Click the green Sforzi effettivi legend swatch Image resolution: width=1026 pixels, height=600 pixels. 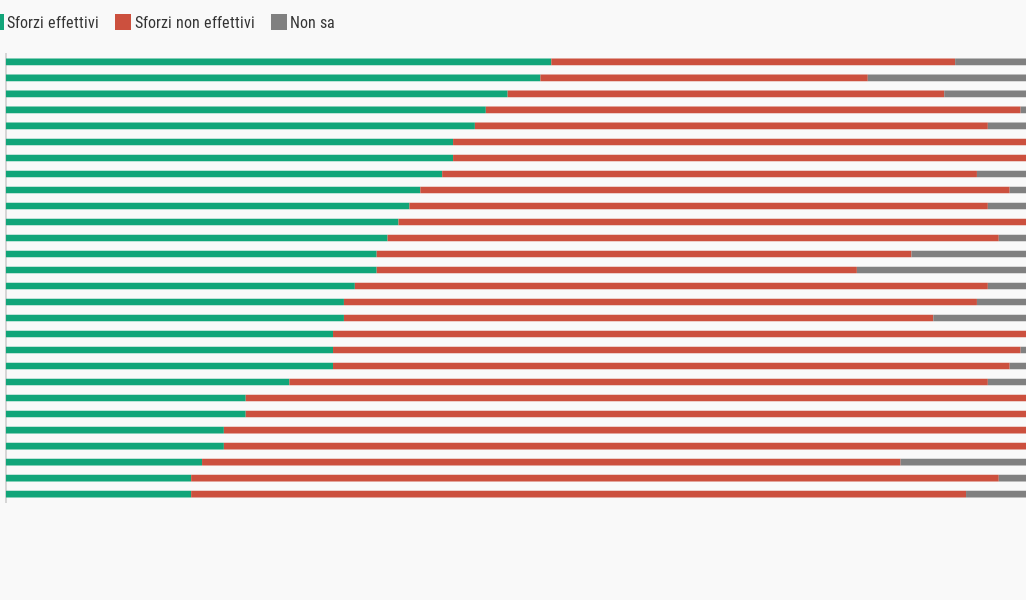click(x=2, y=22)
